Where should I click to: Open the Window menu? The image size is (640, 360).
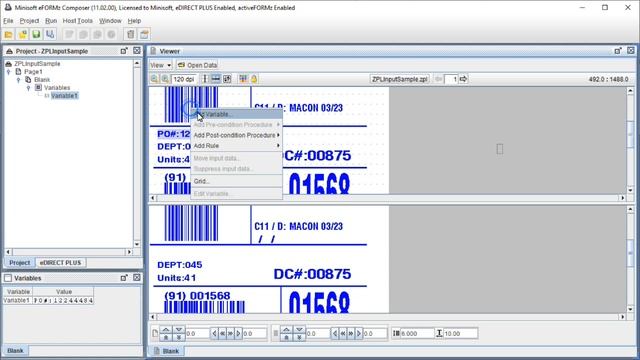click(110, 21)
